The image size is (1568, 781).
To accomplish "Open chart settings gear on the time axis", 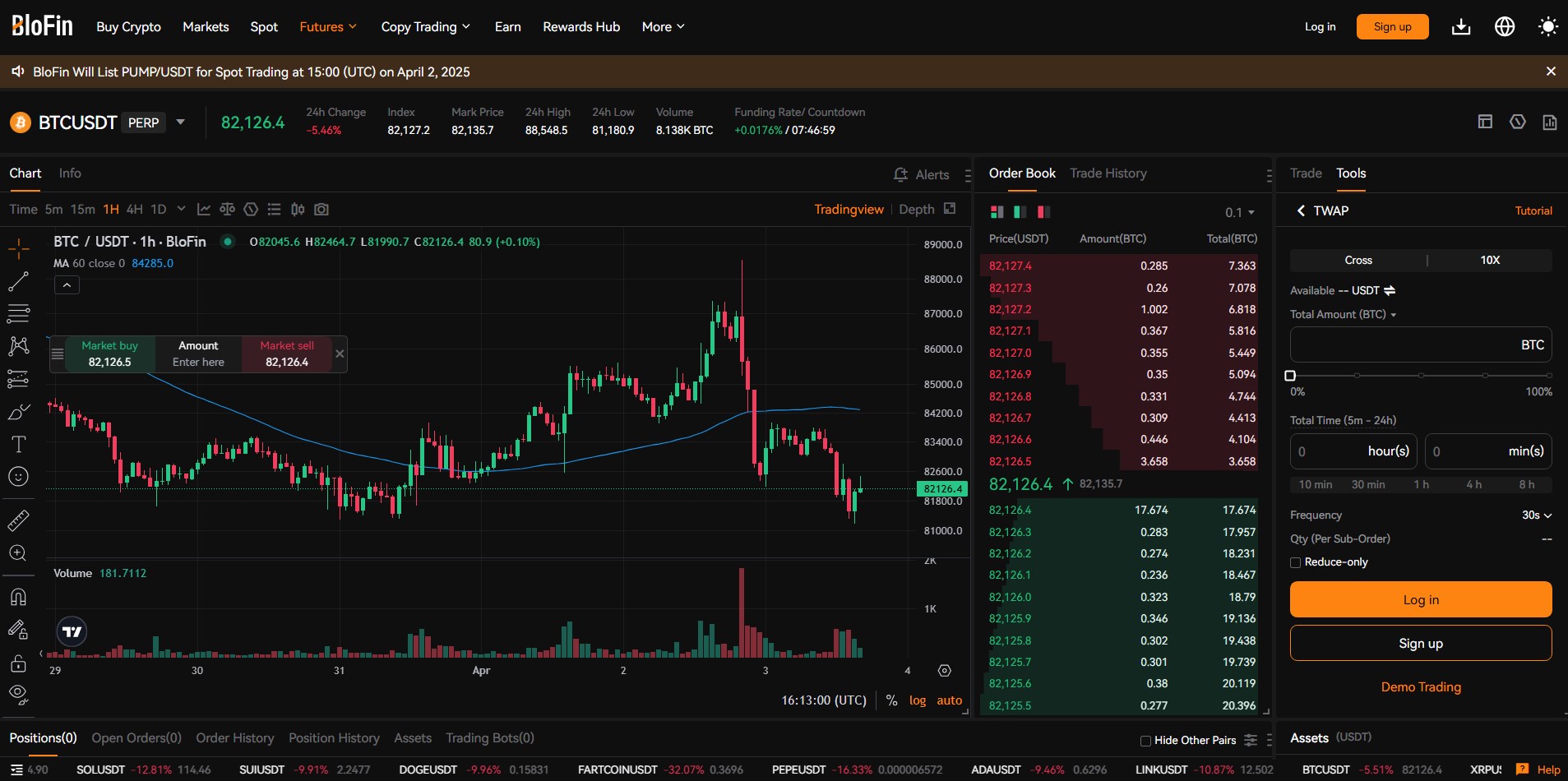I will (x=944, y=671).
